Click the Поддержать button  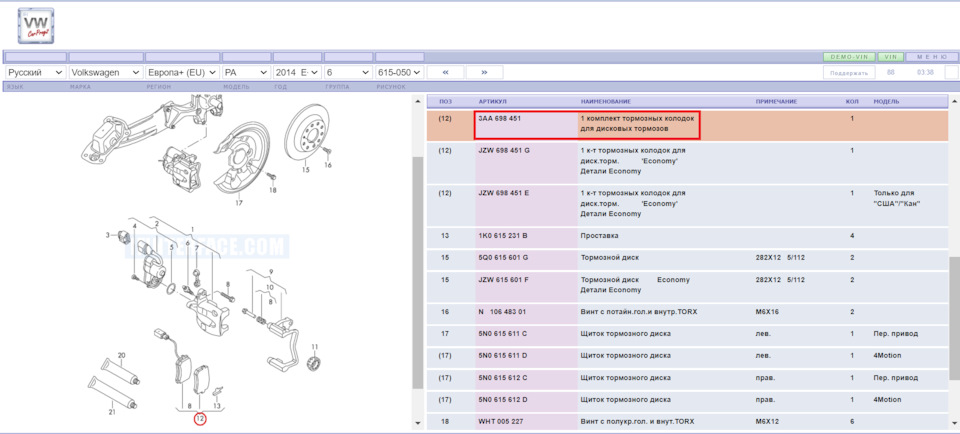pyautogui.click(x=848, y=73)
